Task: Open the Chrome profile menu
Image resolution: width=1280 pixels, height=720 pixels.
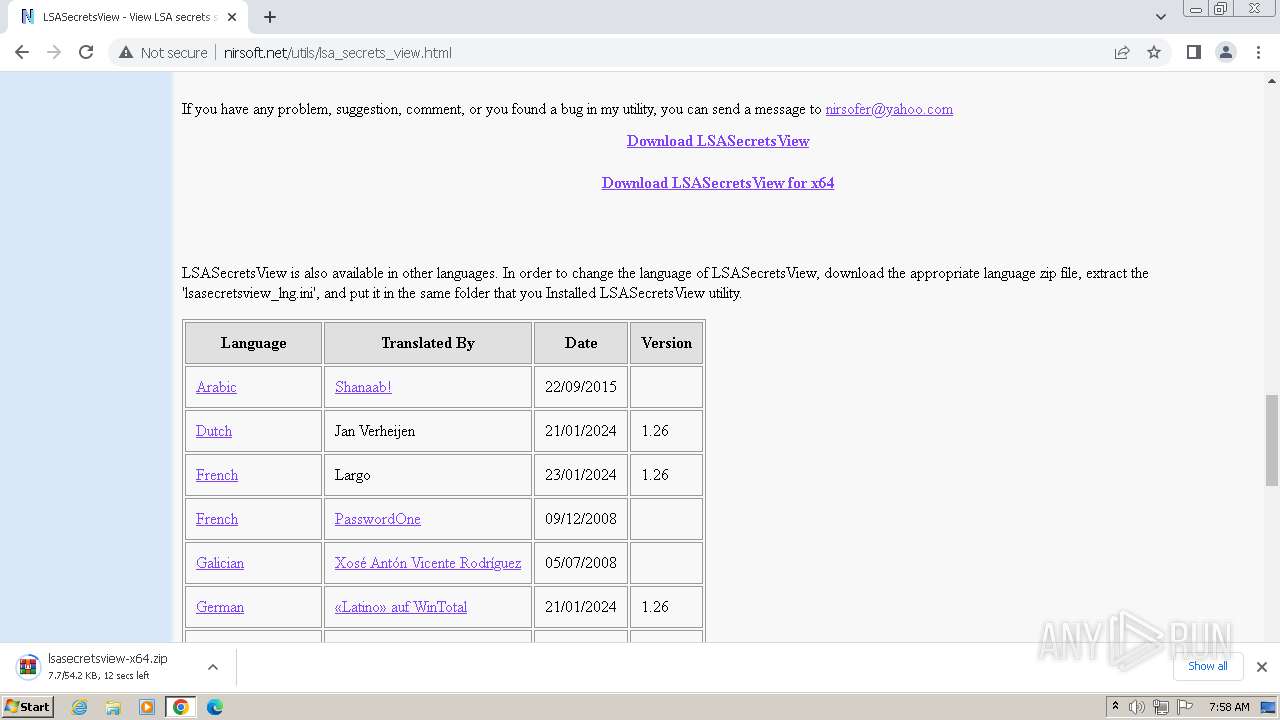Action: point(1225,52)
